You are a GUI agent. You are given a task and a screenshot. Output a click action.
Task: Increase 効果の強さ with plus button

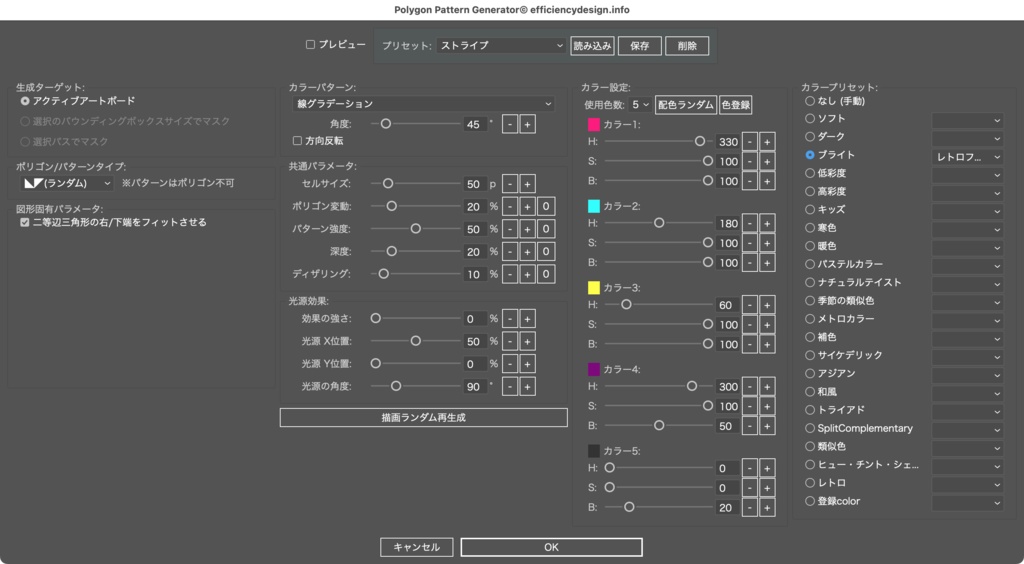(x=527, y=319)
